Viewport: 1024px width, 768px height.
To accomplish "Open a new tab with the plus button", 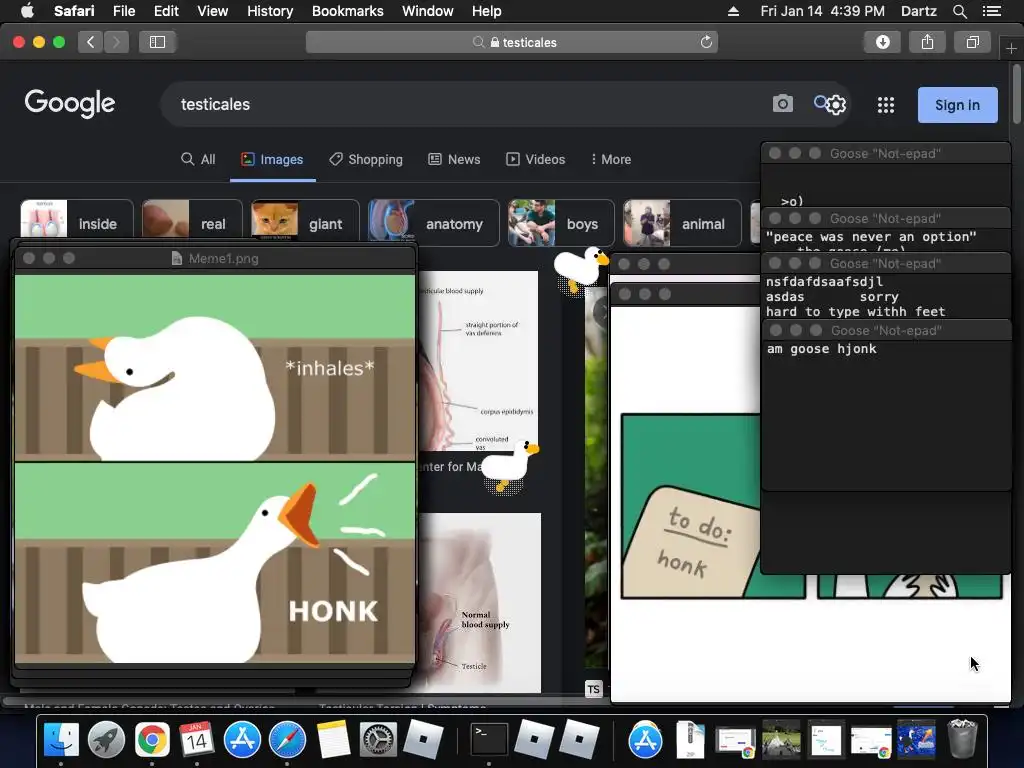I will [1011, 48].
